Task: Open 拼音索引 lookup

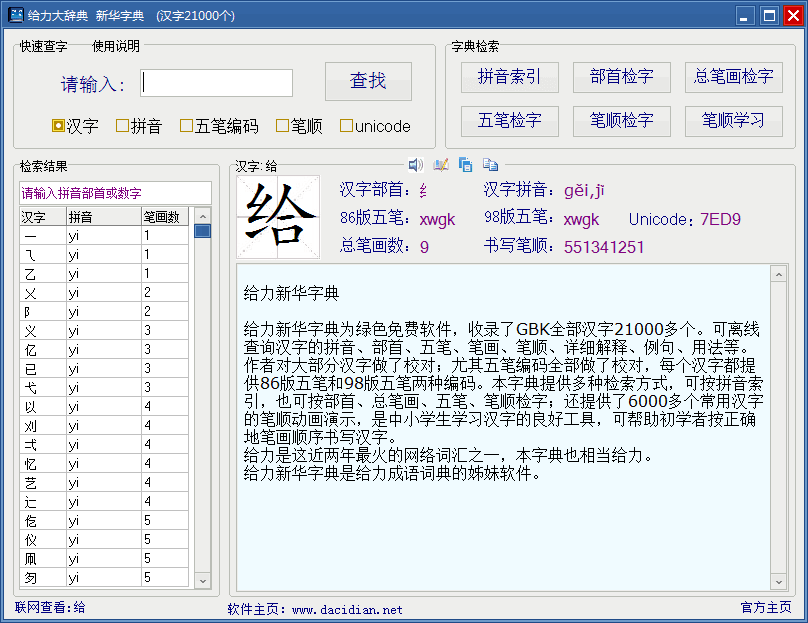Action: point(510,77)
